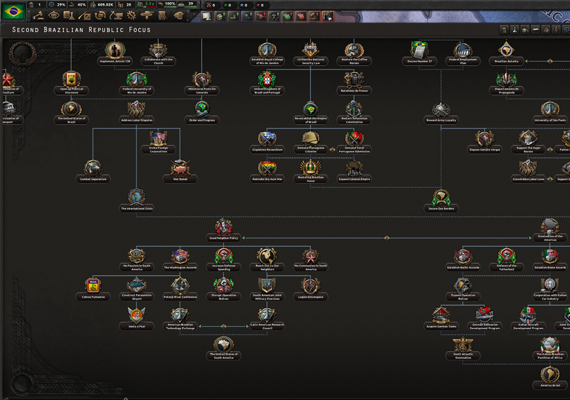The width and height of the screenshot is (570, 400).
Task: Select the Support the Sugar Barons focus
Action: (528, 142)
